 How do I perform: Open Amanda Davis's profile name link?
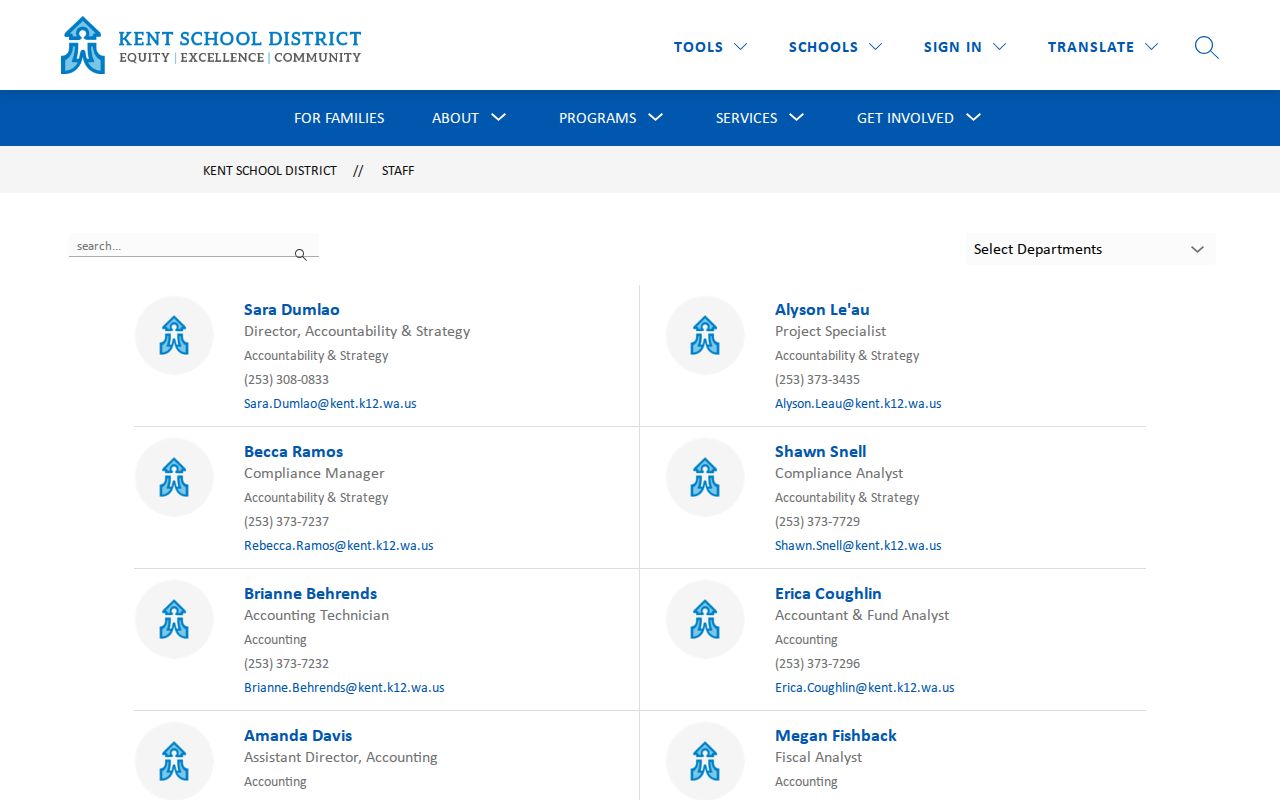click(298, 736)
